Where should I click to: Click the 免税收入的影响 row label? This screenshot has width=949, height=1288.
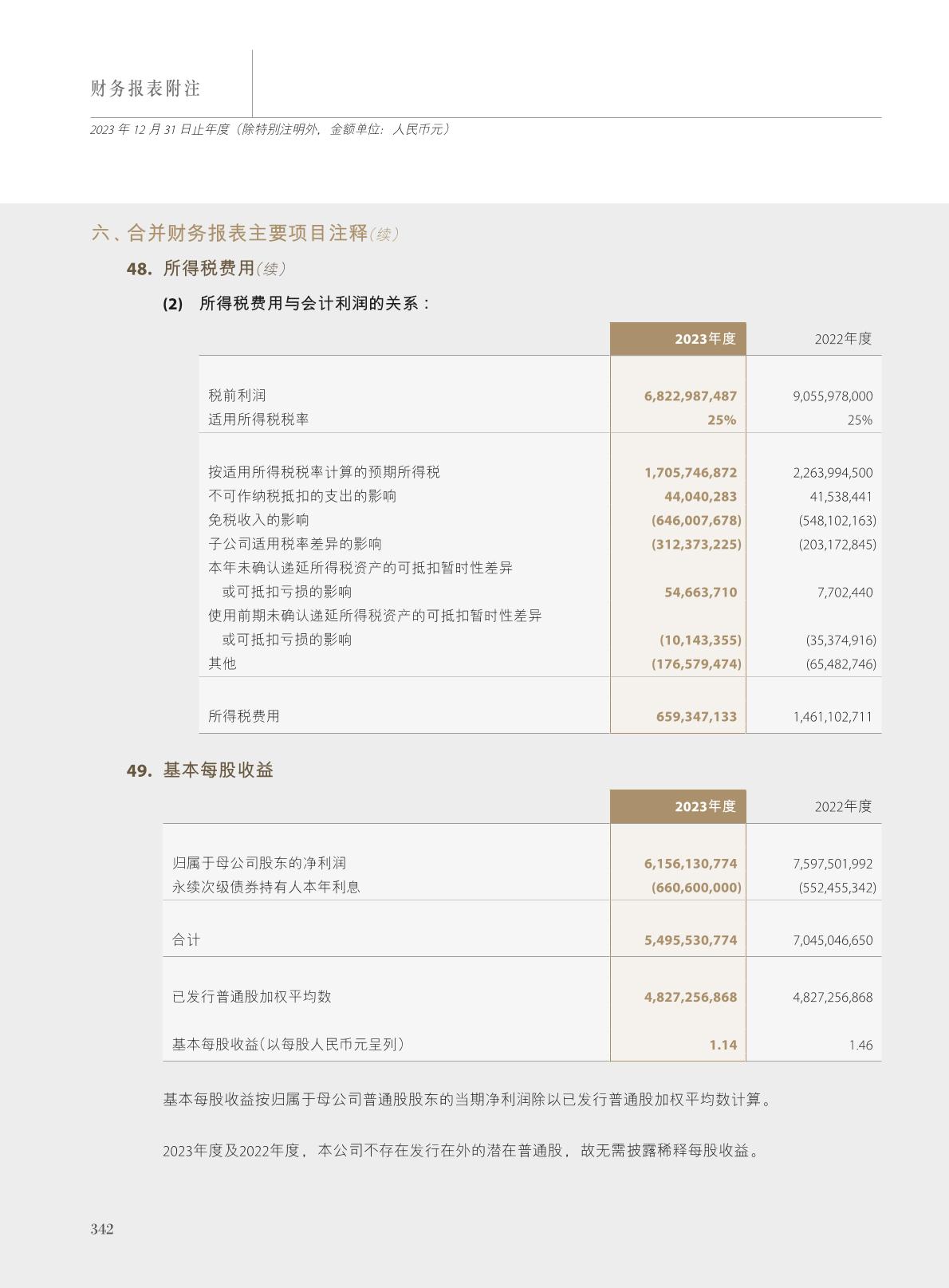[x=258, y=520]
